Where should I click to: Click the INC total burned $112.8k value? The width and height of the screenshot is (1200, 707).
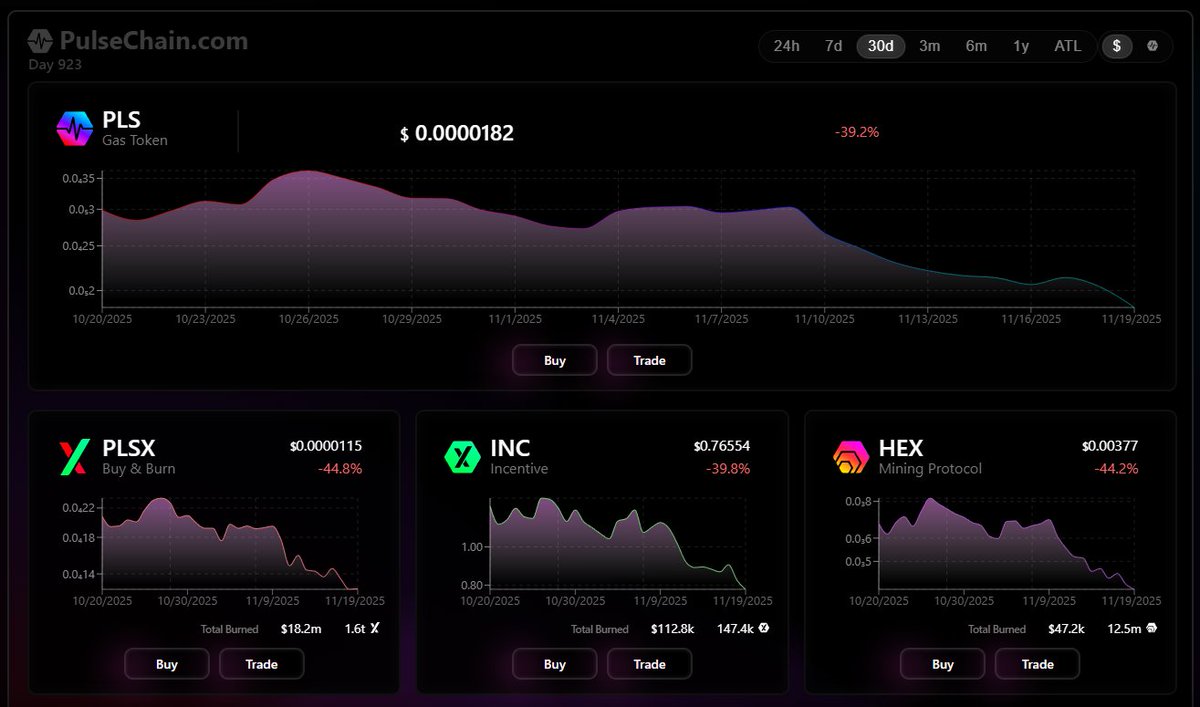pyautogui.click(x=673, y=629)
